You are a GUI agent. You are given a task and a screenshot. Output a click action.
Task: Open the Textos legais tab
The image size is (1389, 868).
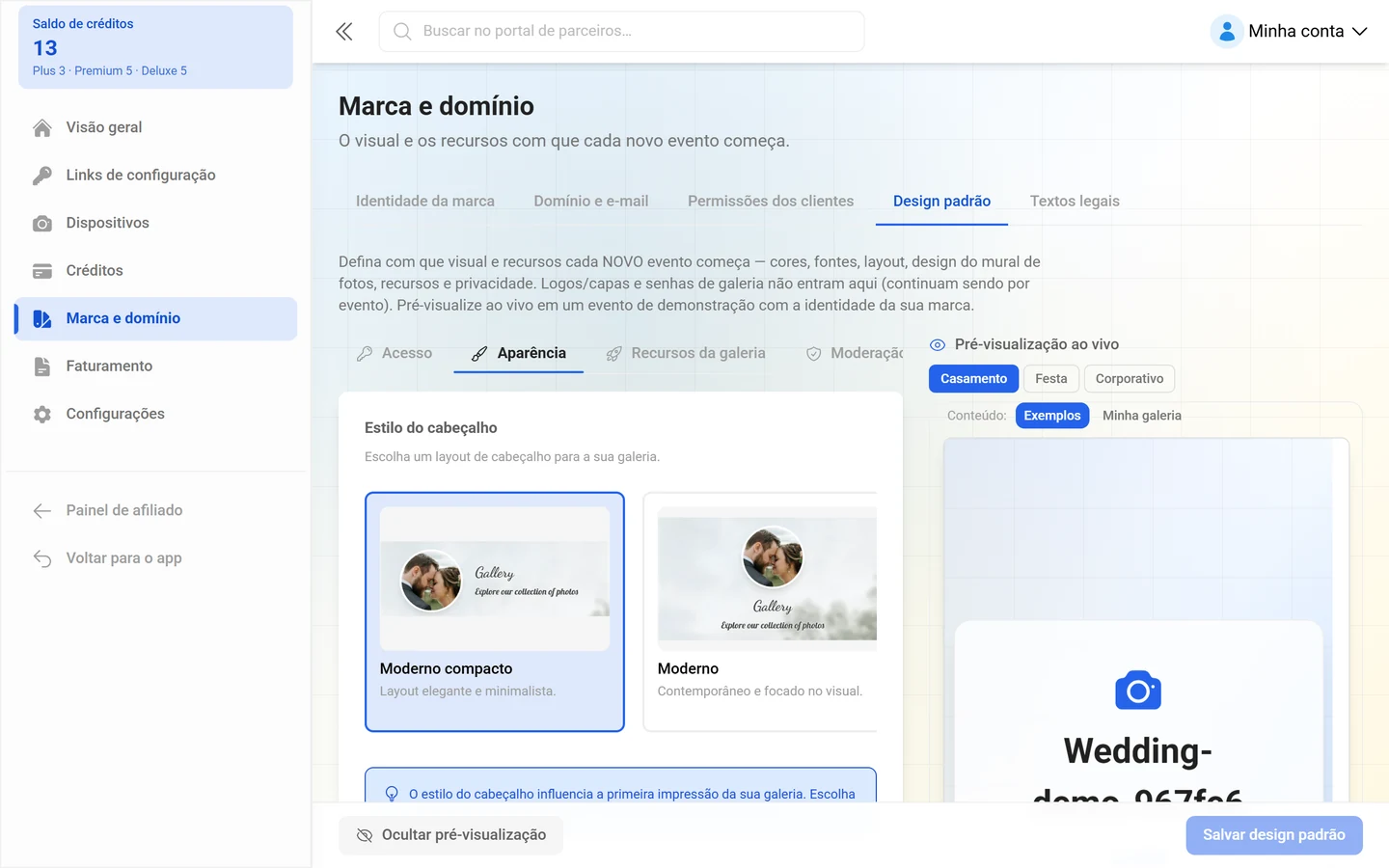(1075, 202)
